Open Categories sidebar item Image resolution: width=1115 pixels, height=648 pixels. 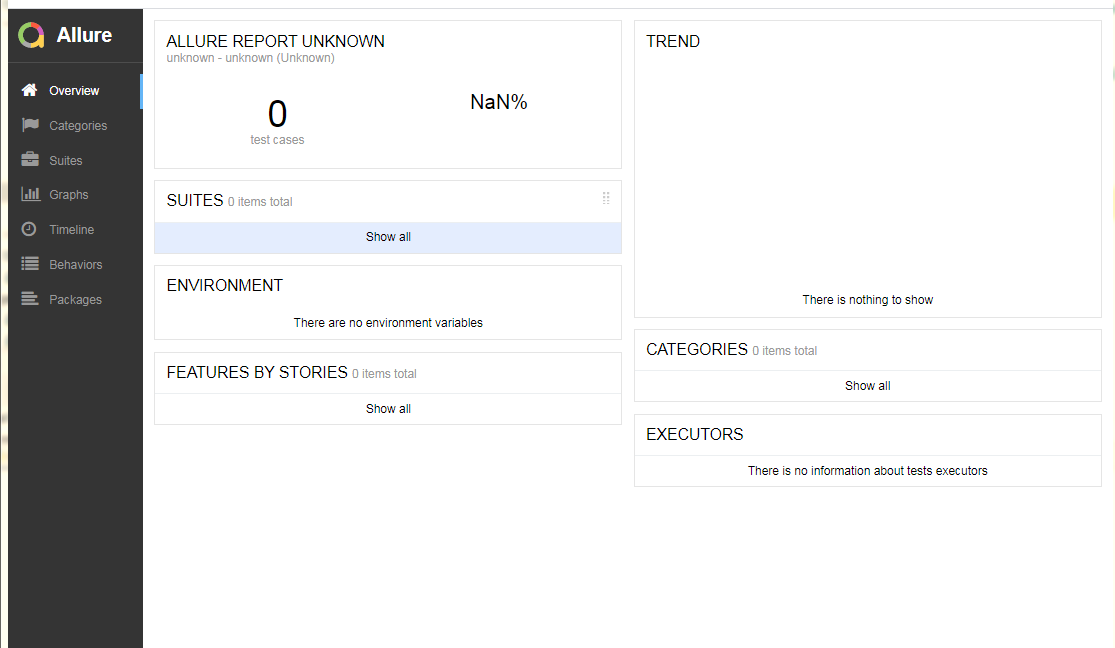tap(75, 126)
